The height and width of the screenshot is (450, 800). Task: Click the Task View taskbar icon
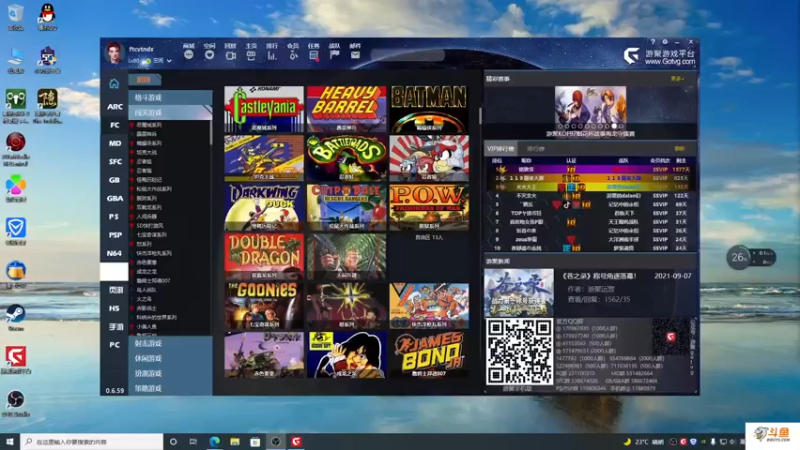(193, 442)
